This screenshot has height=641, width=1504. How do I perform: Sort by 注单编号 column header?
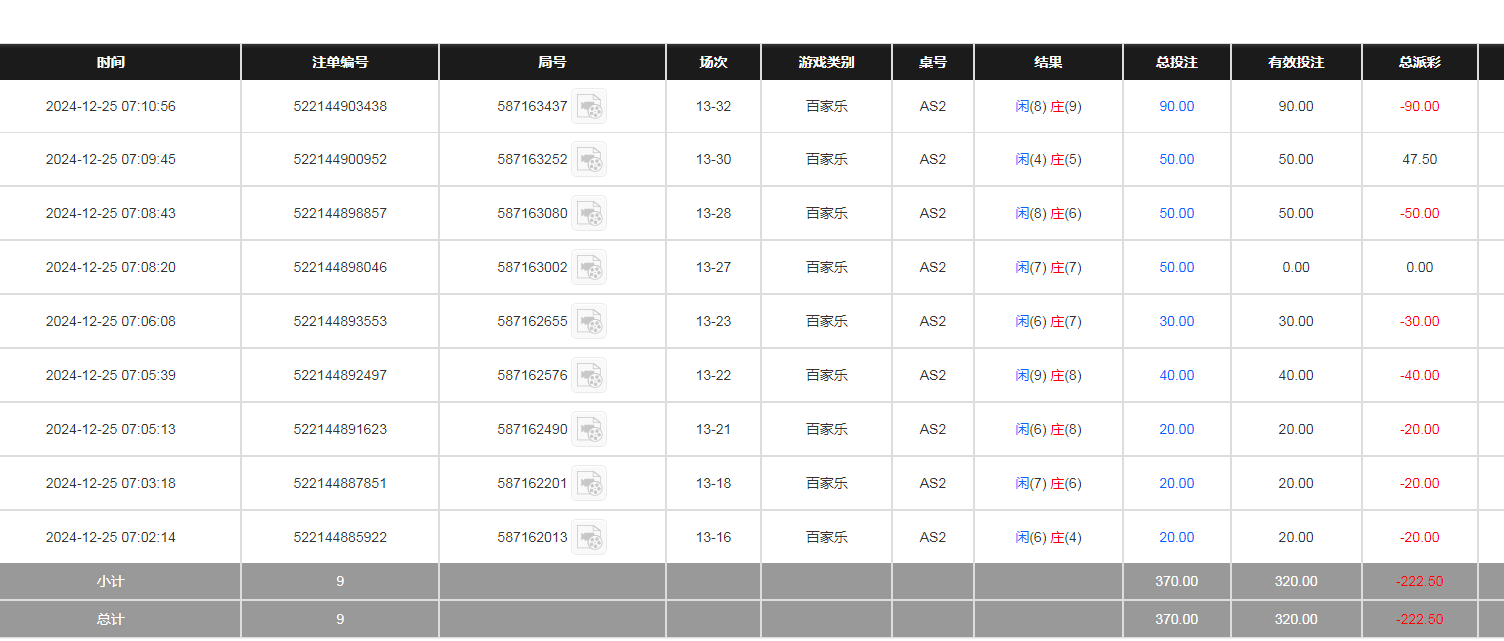[x=340, y=62]
